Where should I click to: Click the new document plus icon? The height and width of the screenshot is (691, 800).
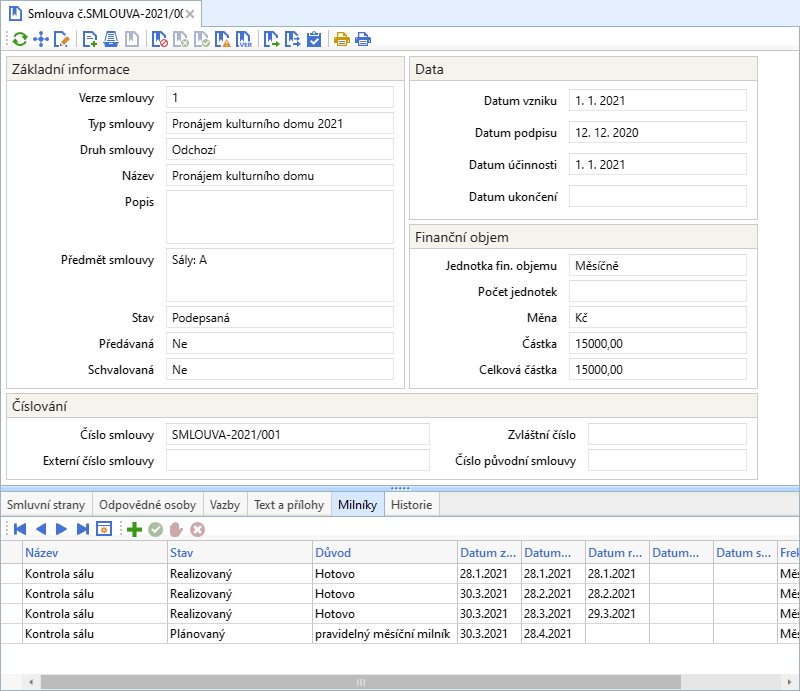click(91, 40)
